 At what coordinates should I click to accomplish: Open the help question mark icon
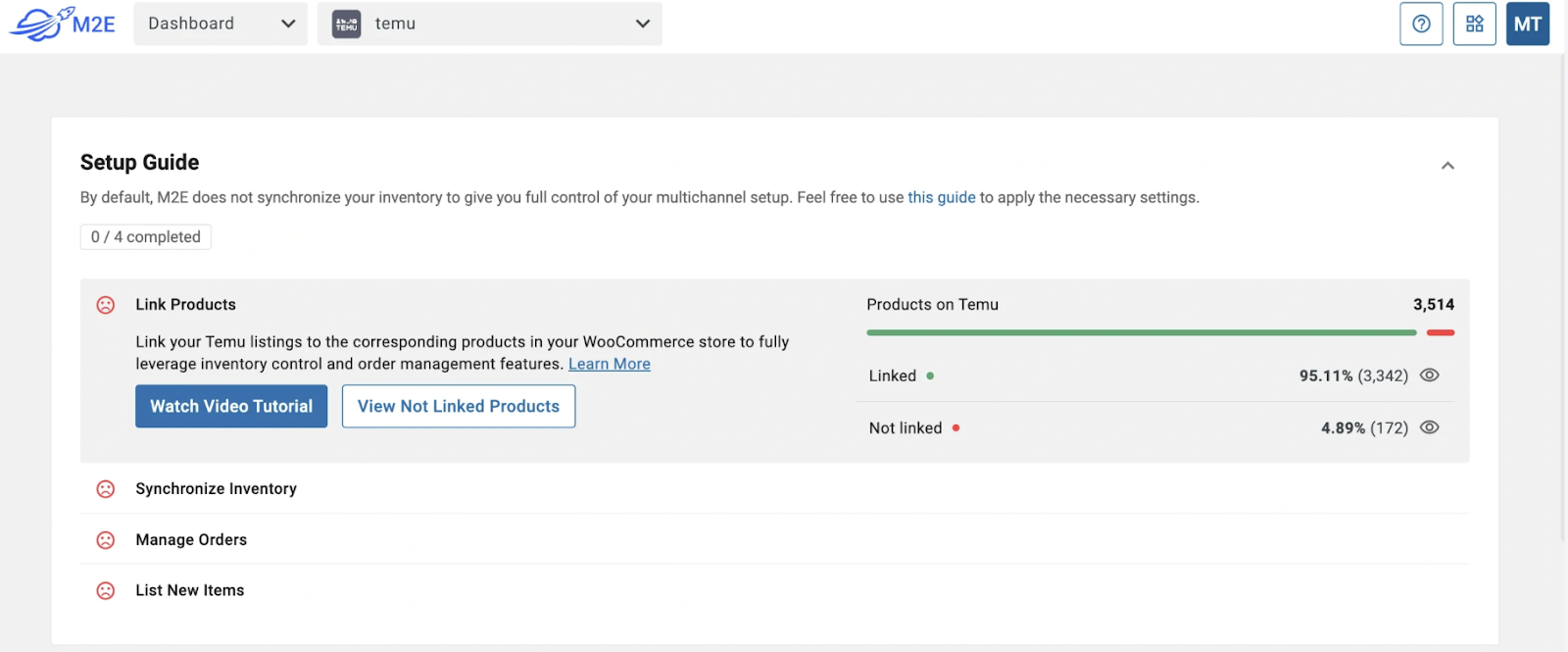(1421, 24)
